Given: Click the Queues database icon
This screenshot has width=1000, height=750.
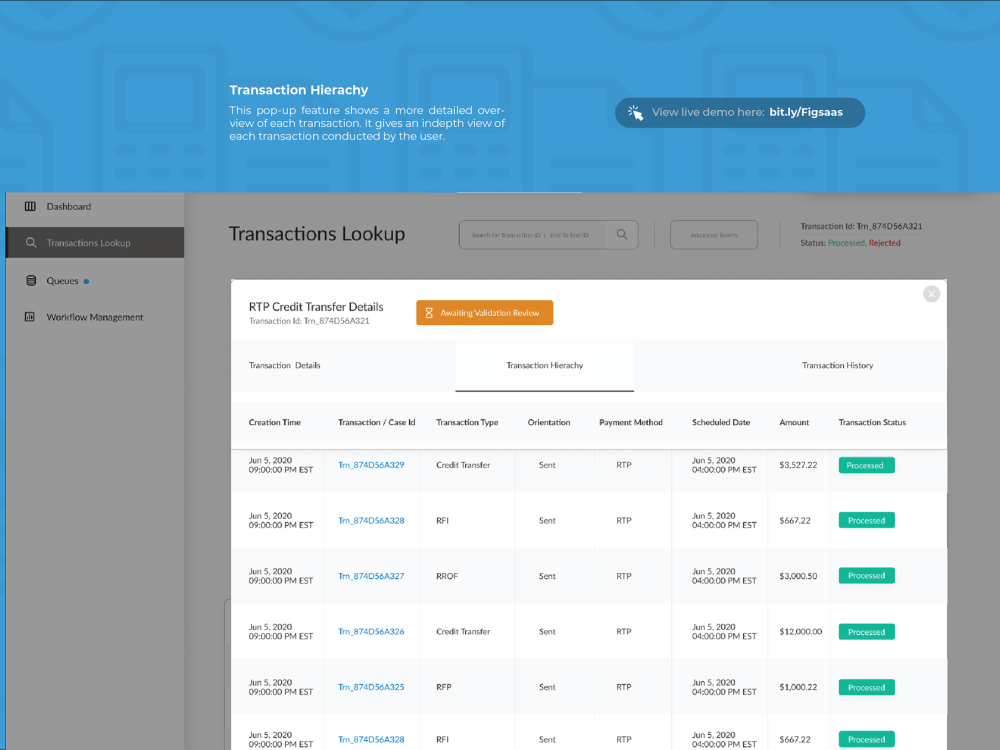Looking at the screenshot, I should point(31,281).
